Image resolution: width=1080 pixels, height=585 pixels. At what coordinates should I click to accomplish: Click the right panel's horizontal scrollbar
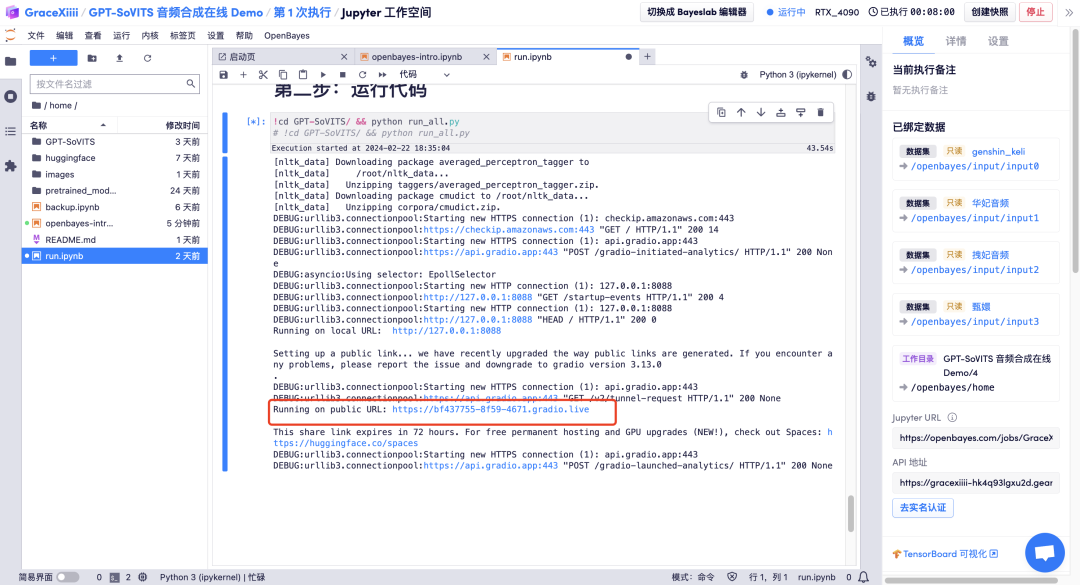[x=971, y=580]
